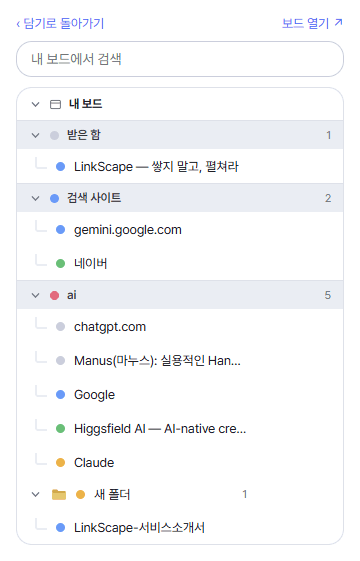Select the ai group label
This screenshot has height=561, width=360.
[x=72, y=295]
